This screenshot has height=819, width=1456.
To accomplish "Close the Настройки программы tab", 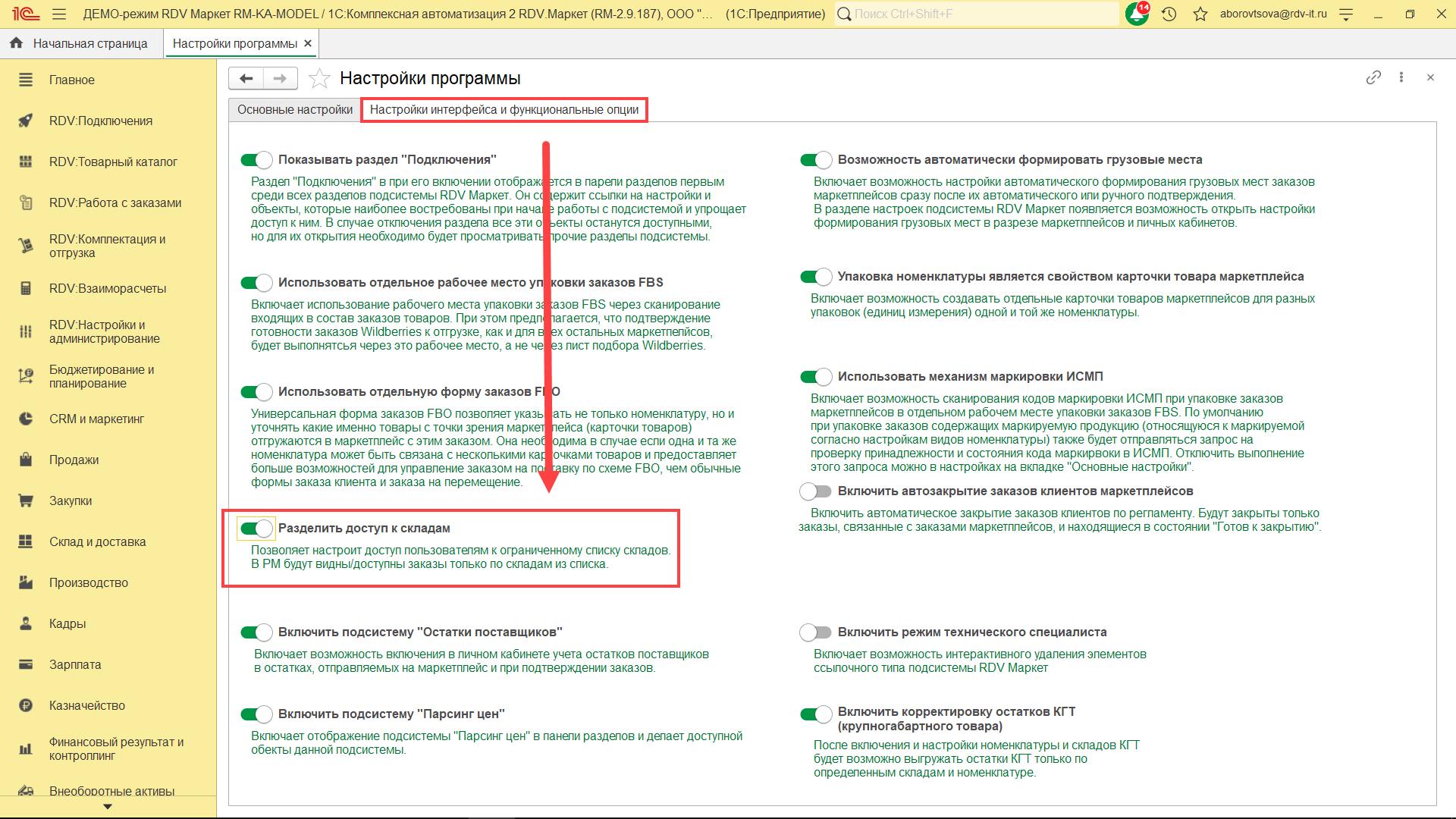I will 308,43.
